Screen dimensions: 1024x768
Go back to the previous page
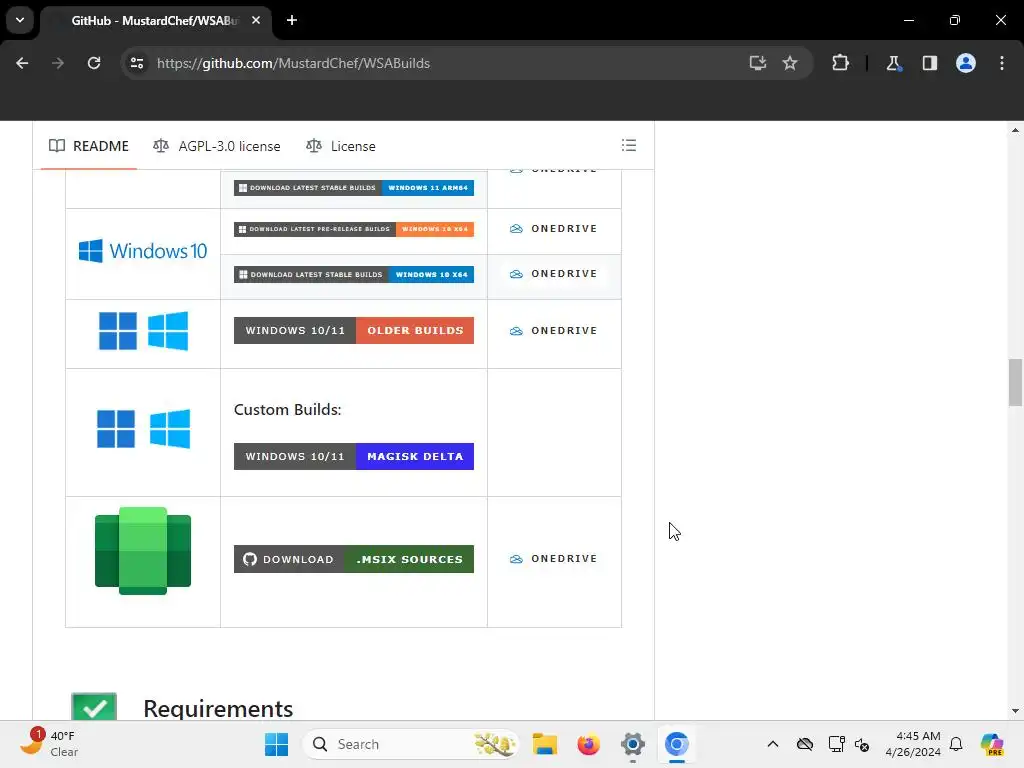22,63
